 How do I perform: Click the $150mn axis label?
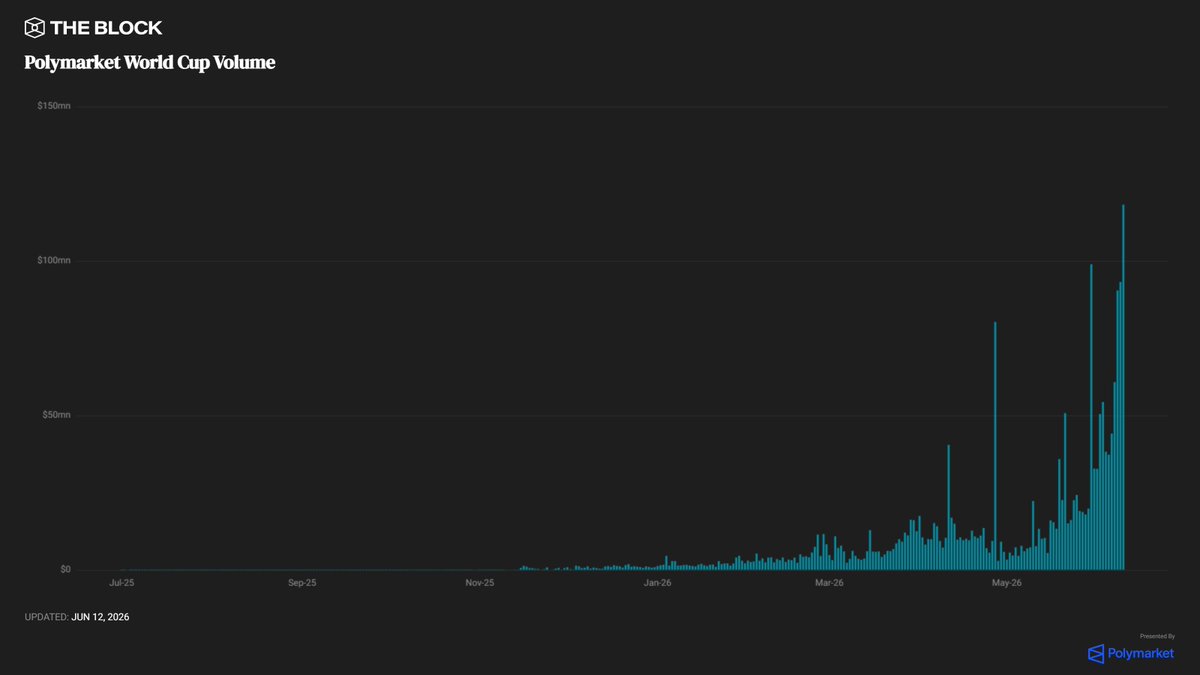[55, 106]
